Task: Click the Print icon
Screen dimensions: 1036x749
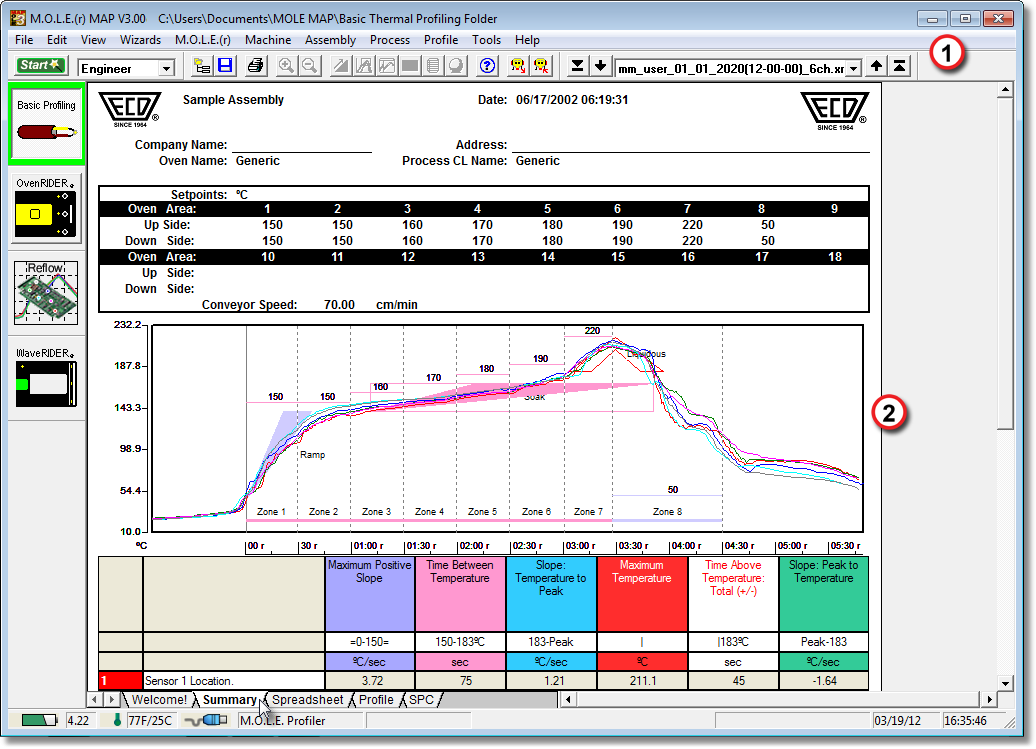Action: [255, 66]
